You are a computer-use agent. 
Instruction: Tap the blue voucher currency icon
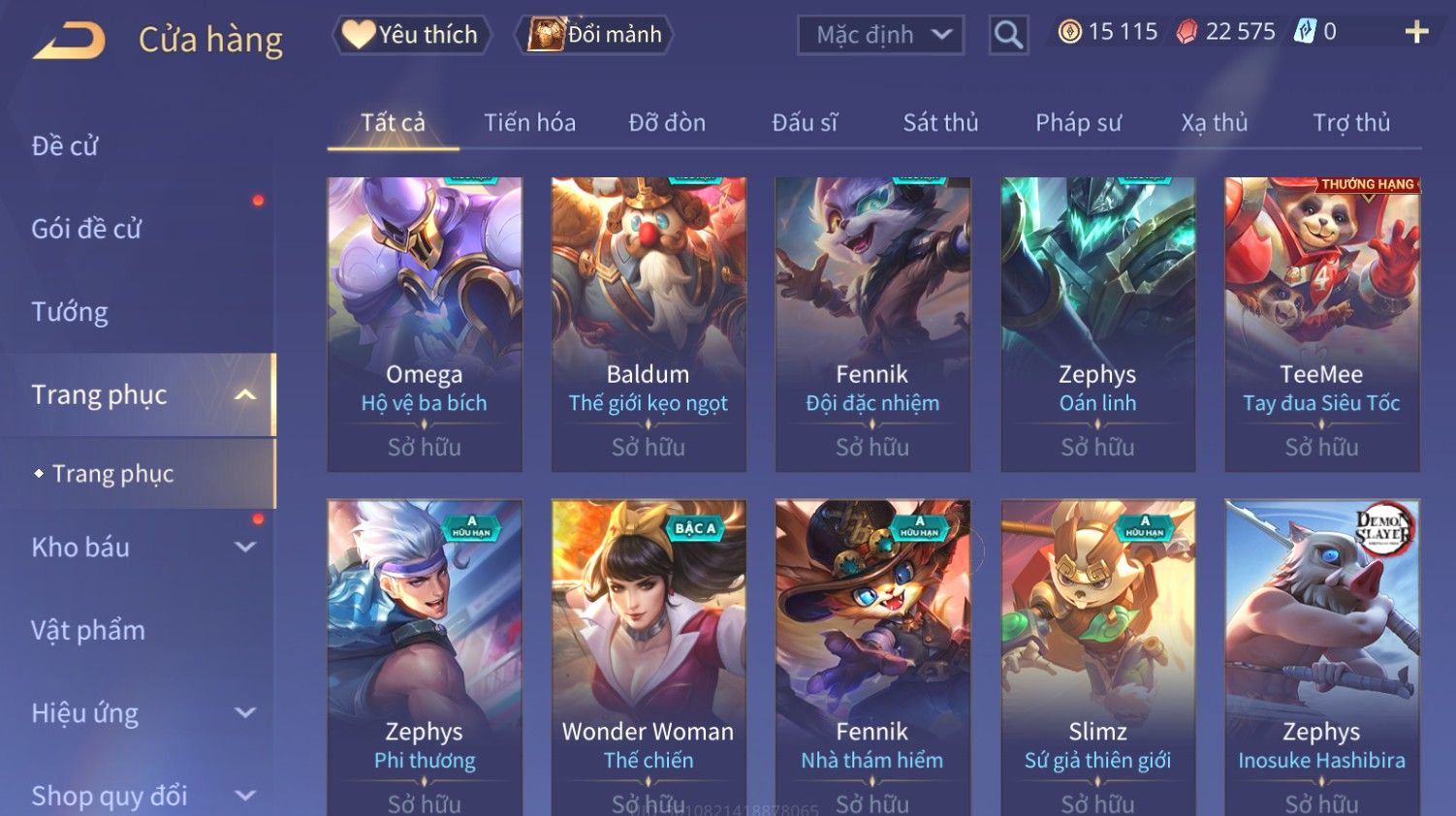pos(1305,32)
